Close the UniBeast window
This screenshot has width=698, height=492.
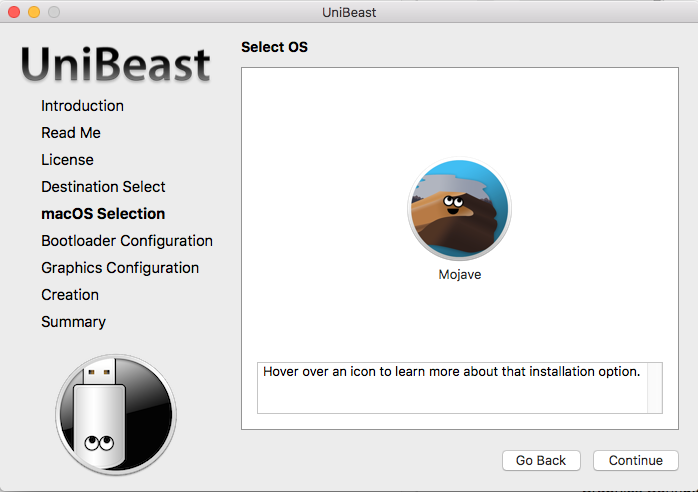click(14, 12)
